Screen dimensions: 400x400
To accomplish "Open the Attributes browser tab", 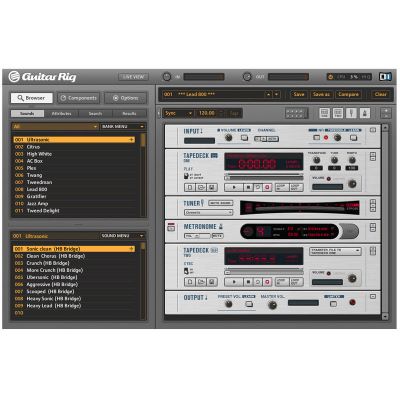I will click(x=61, y=114).
